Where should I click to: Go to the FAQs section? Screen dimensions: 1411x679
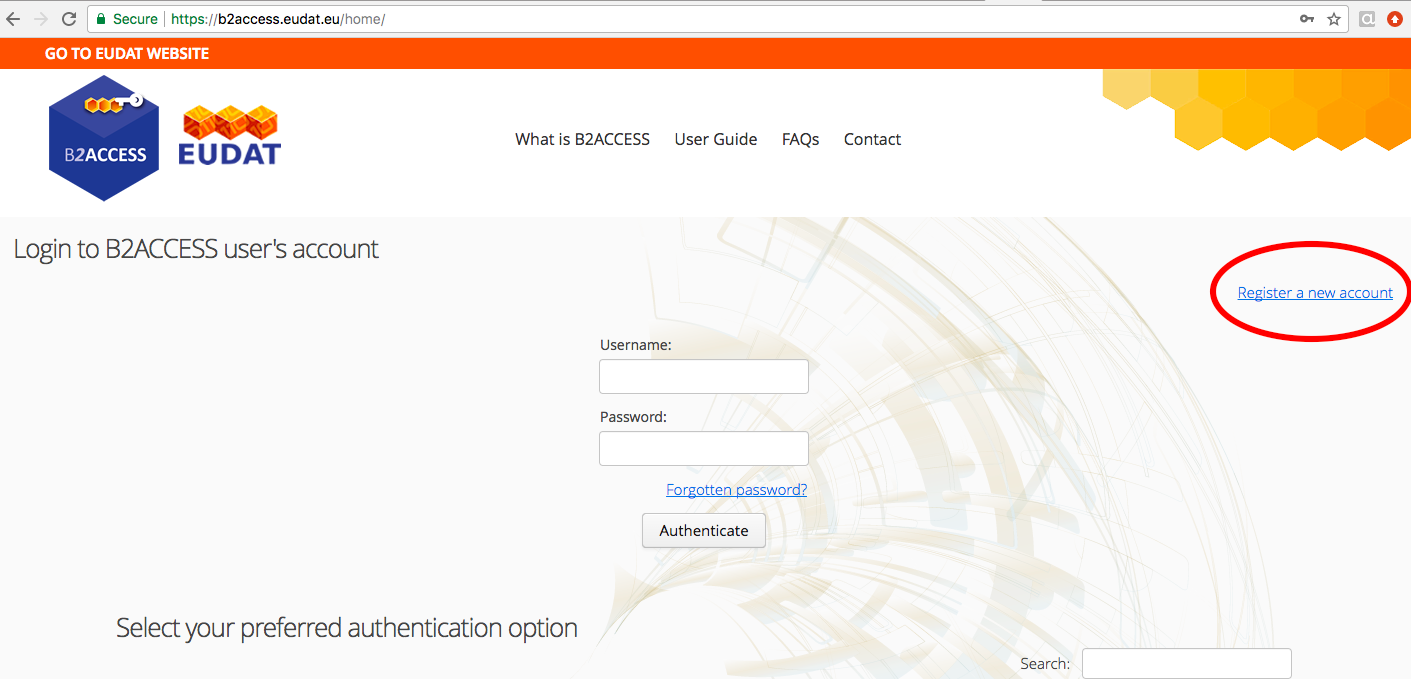tap(800, 139)
